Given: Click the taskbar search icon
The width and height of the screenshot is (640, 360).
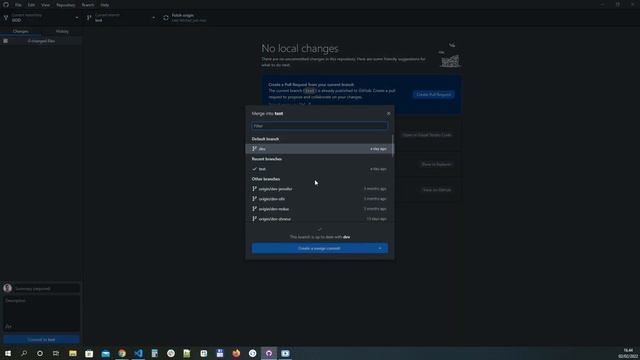Looking at the screenshot, I should pyautogui.click(x=24, y=353).
